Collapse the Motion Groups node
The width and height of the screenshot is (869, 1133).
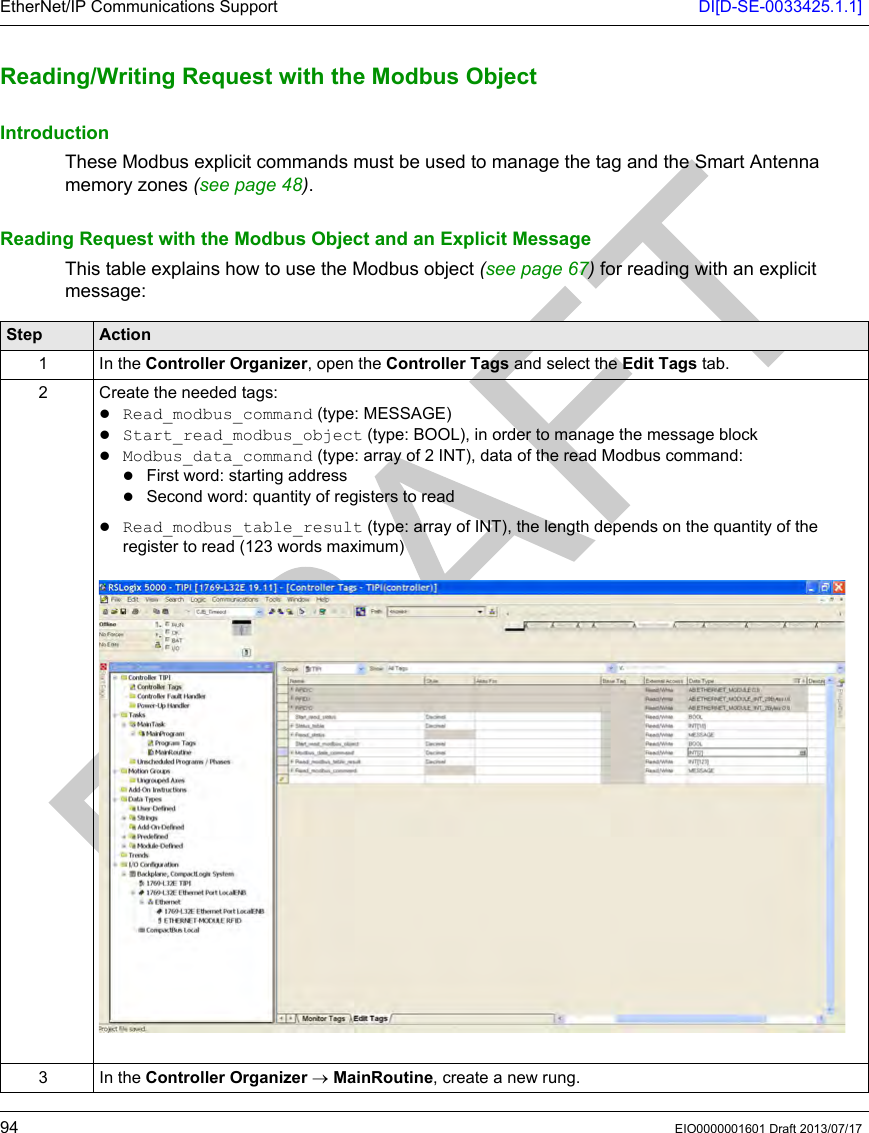(116, 772)
